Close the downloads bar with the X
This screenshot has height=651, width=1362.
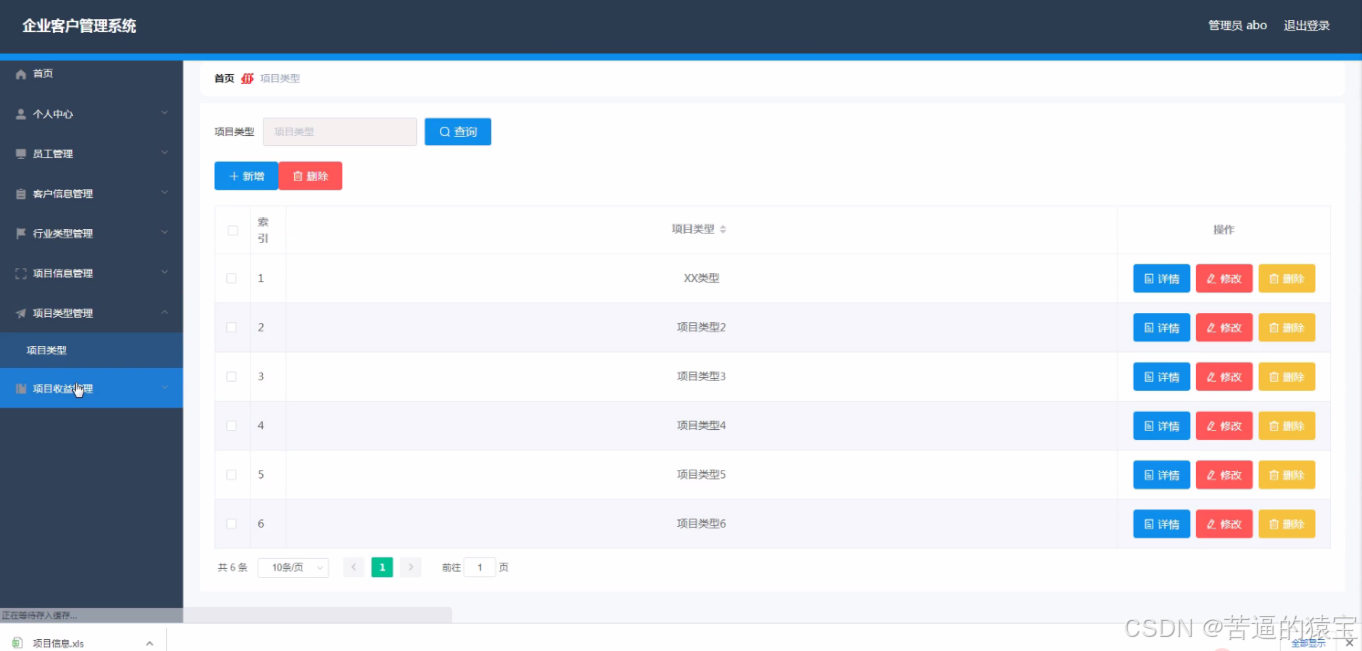(x=1349, y=642)
